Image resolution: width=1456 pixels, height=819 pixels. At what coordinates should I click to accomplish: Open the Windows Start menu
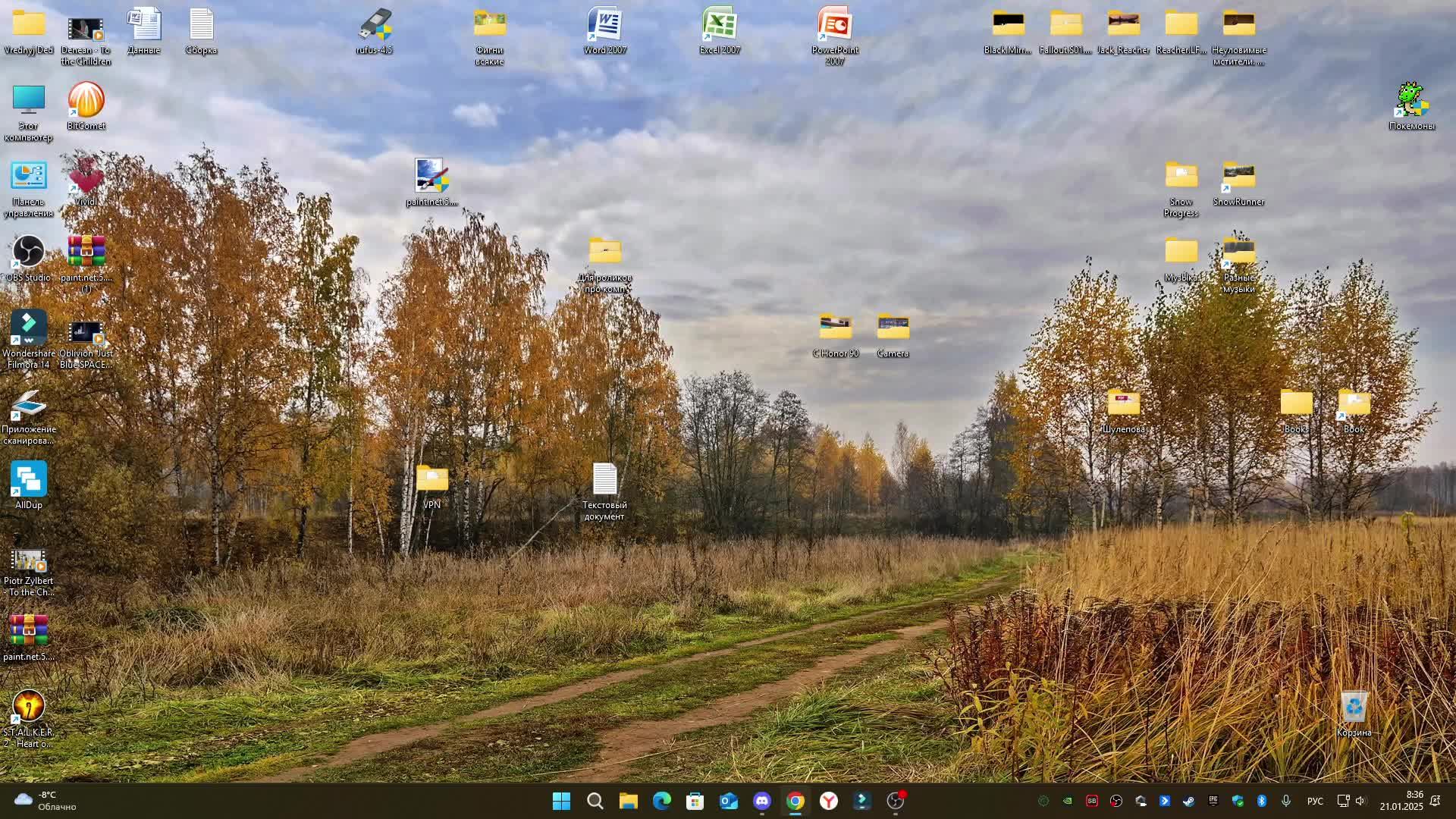(x=561, y=801)
